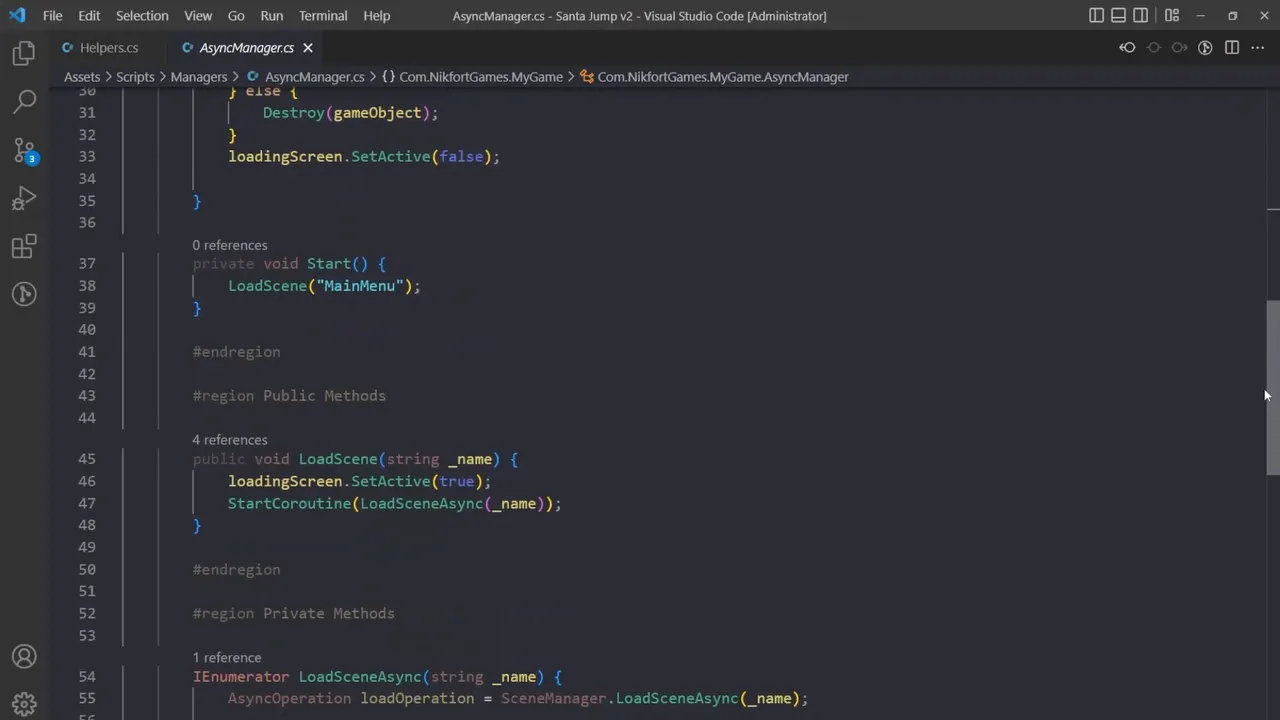Viewport: 1280px width, 720px height.
Task: Open the Terminal menu
Action: (323, 16)
